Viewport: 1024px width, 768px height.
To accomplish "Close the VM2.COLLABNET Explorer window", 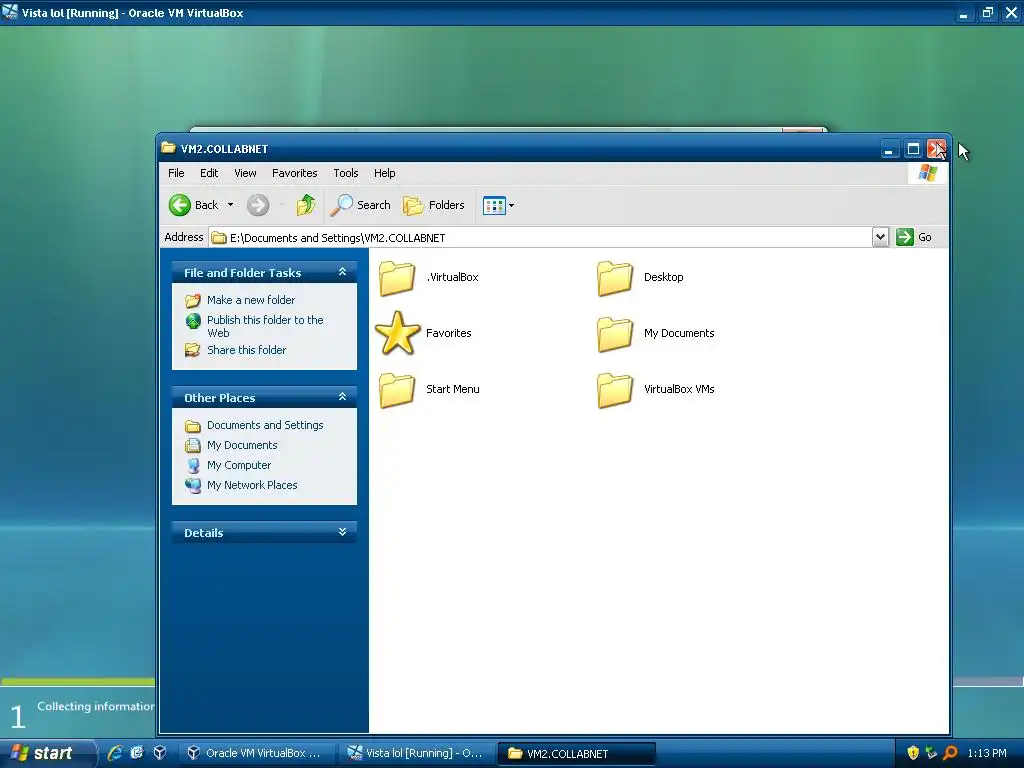I will 936,150.
